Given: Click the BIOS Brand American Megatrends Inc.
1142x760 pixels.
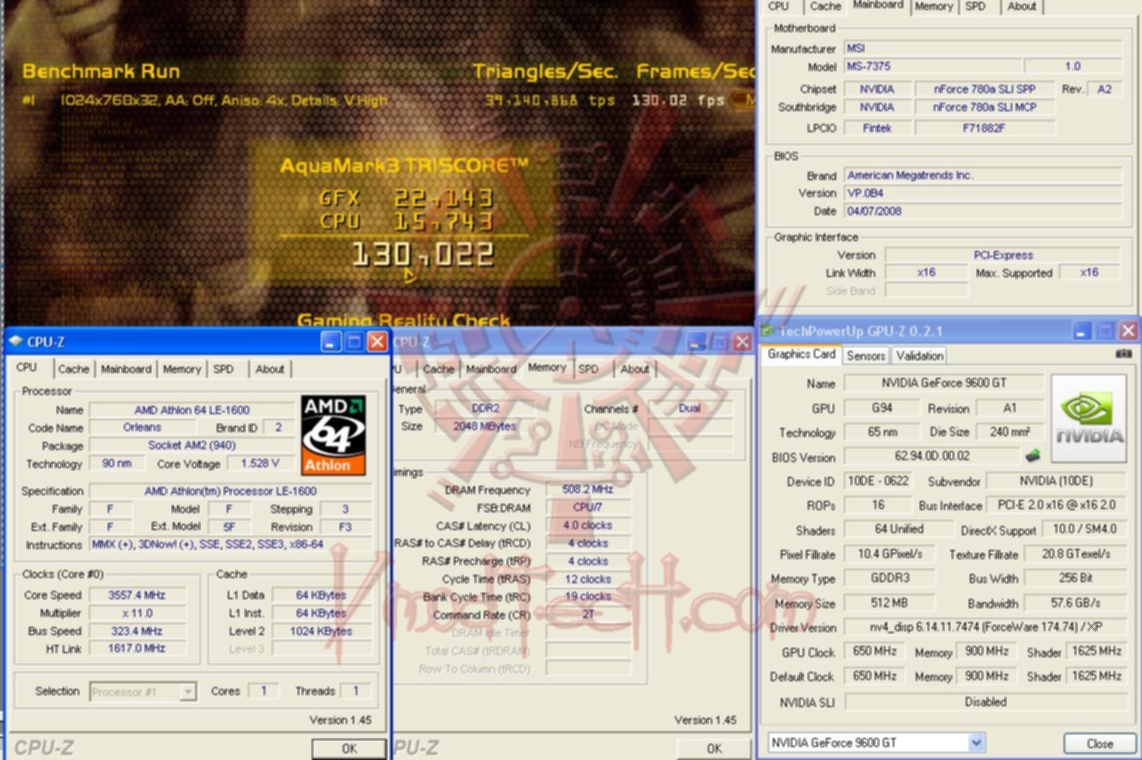Looking at the screenshot, I should [983, 175].
